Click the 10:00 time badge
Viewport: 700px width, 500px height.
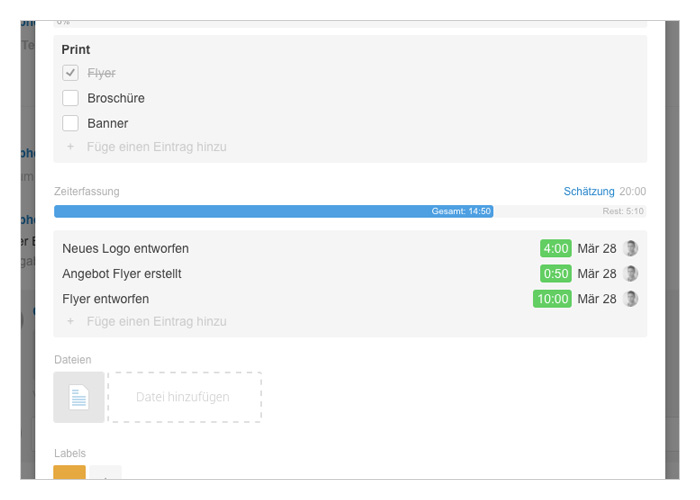click(x=552, y=299)
